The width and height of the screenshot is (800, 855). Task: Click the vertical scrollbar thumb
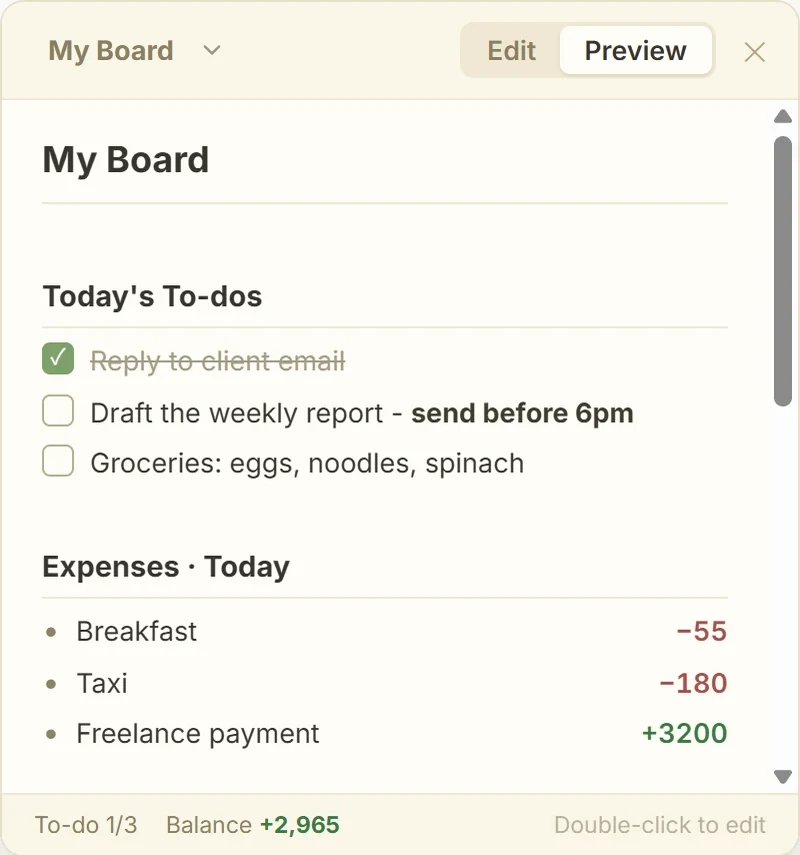783,271
